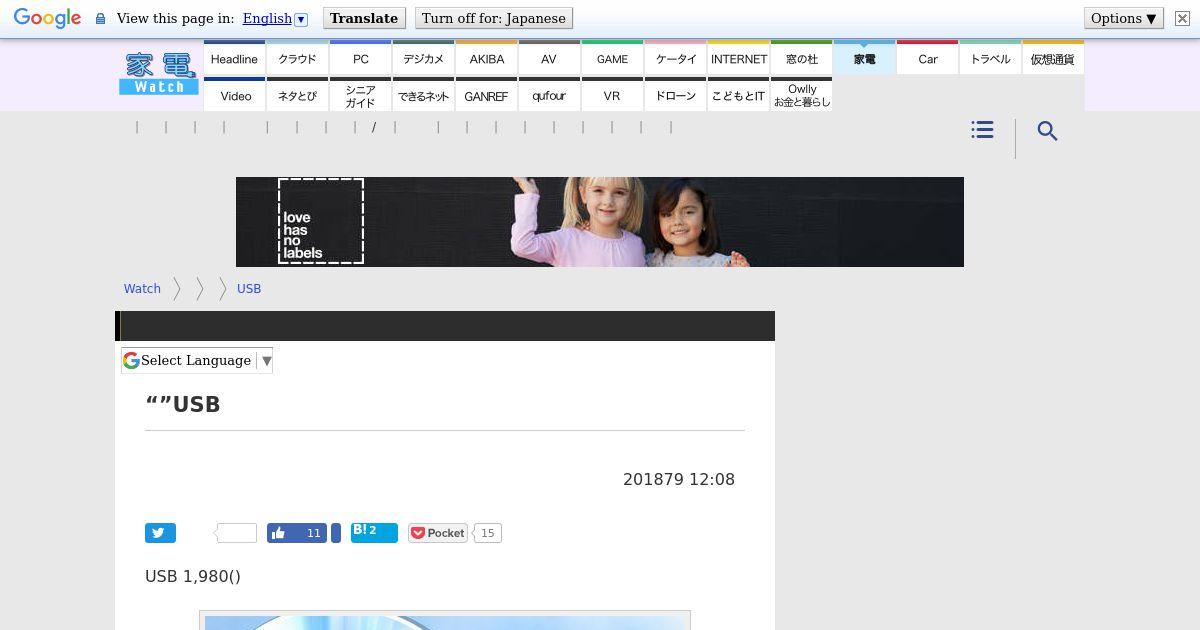1200x630 pixels.
Task: Click the Google logo in translate bar
Action: (47, 18)
